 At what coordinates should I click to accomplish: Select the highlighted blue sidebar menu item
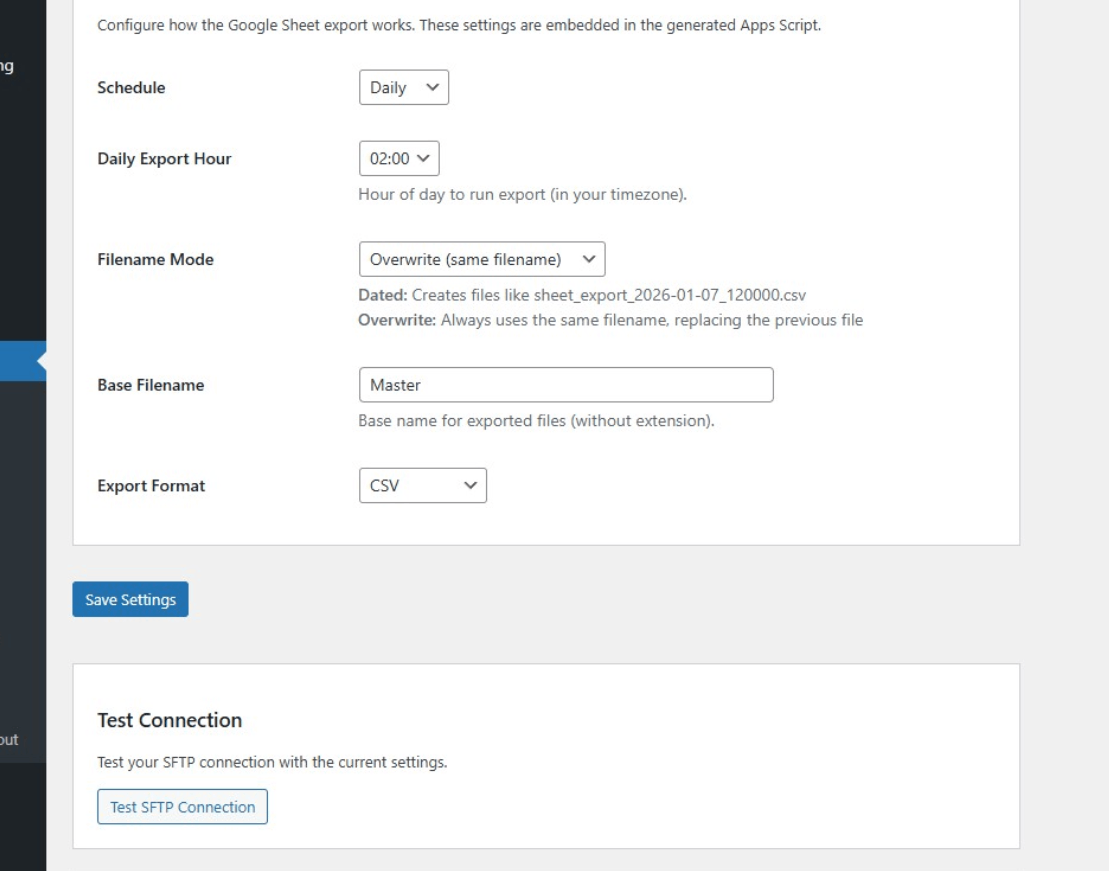click(x=20, y=361)
